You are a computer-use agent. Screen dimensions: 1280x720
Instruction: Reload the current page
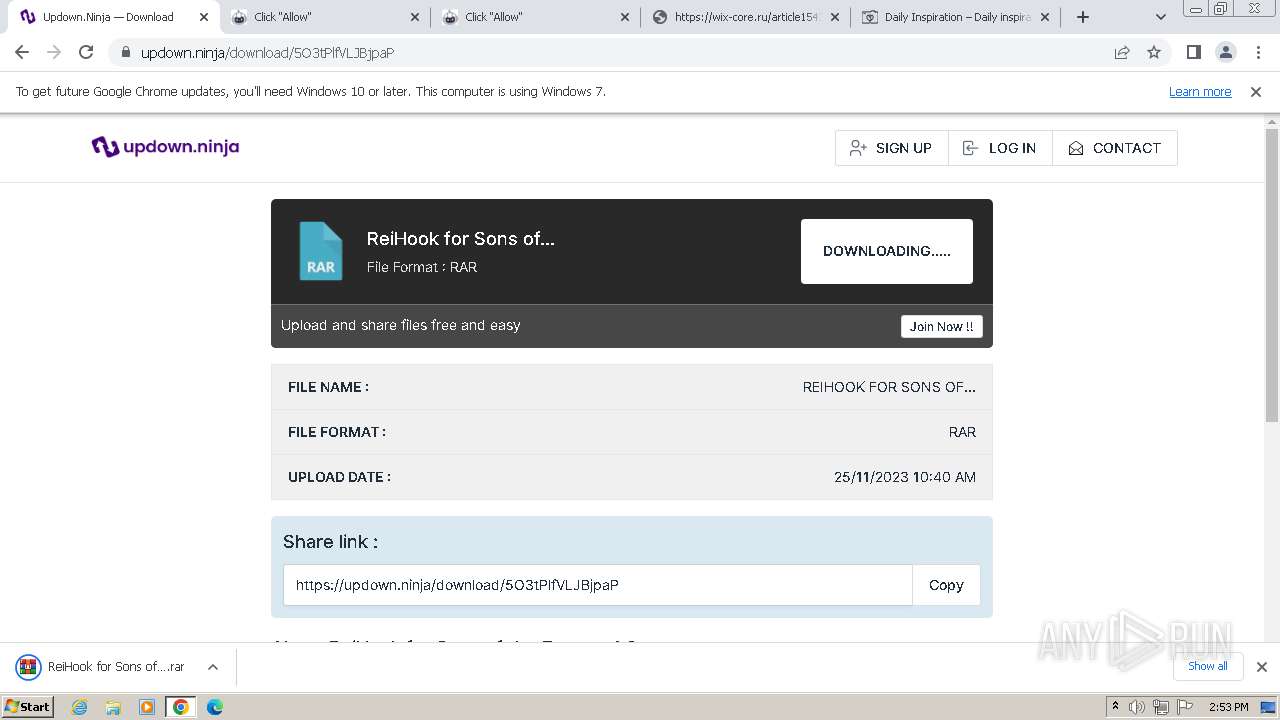pyautogui.click(x=86, y=53)
